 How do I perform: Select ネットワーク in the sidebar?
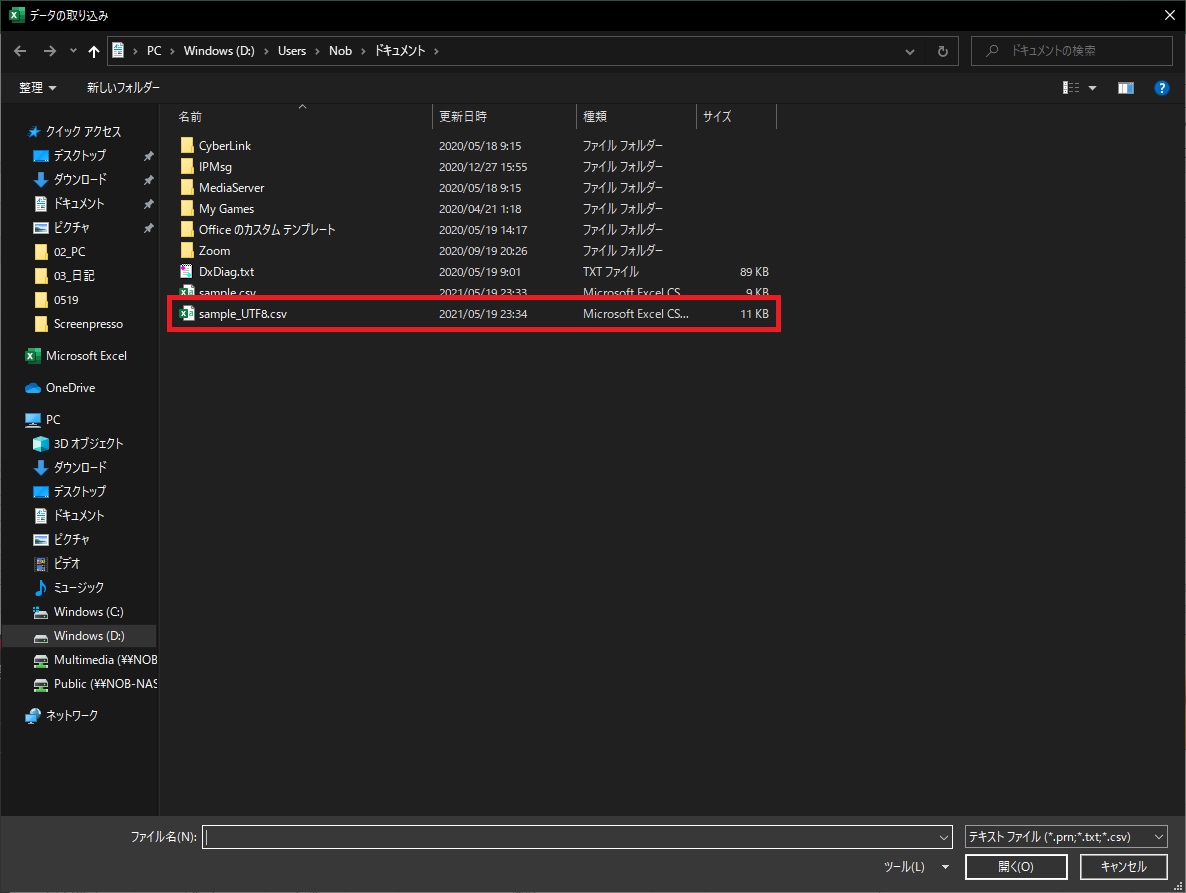(x=71, y=715)
